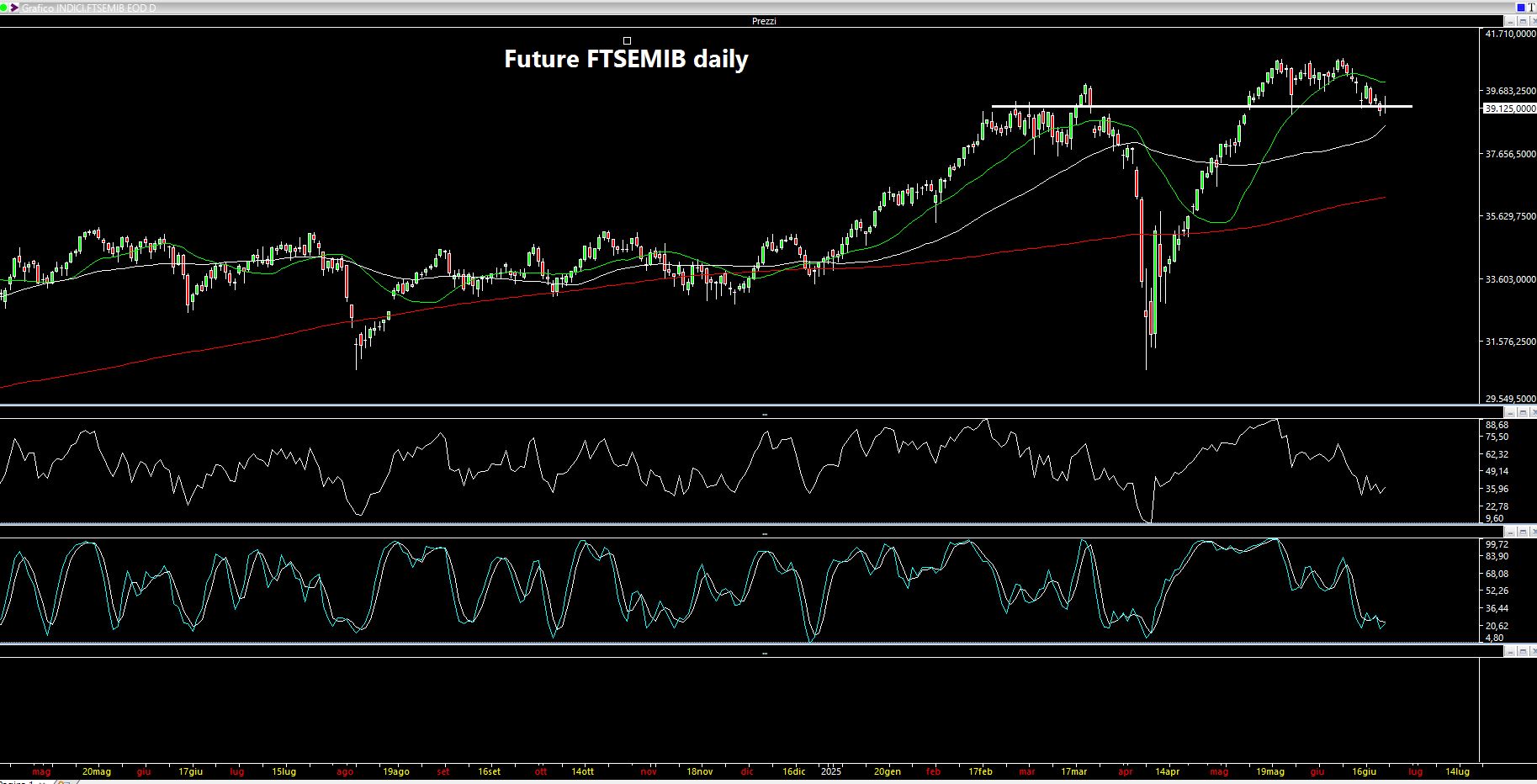Viewport: 1537px width, 784px height.
Task: Maximize the stochastic indicator panel
Action: point(1523,532)
